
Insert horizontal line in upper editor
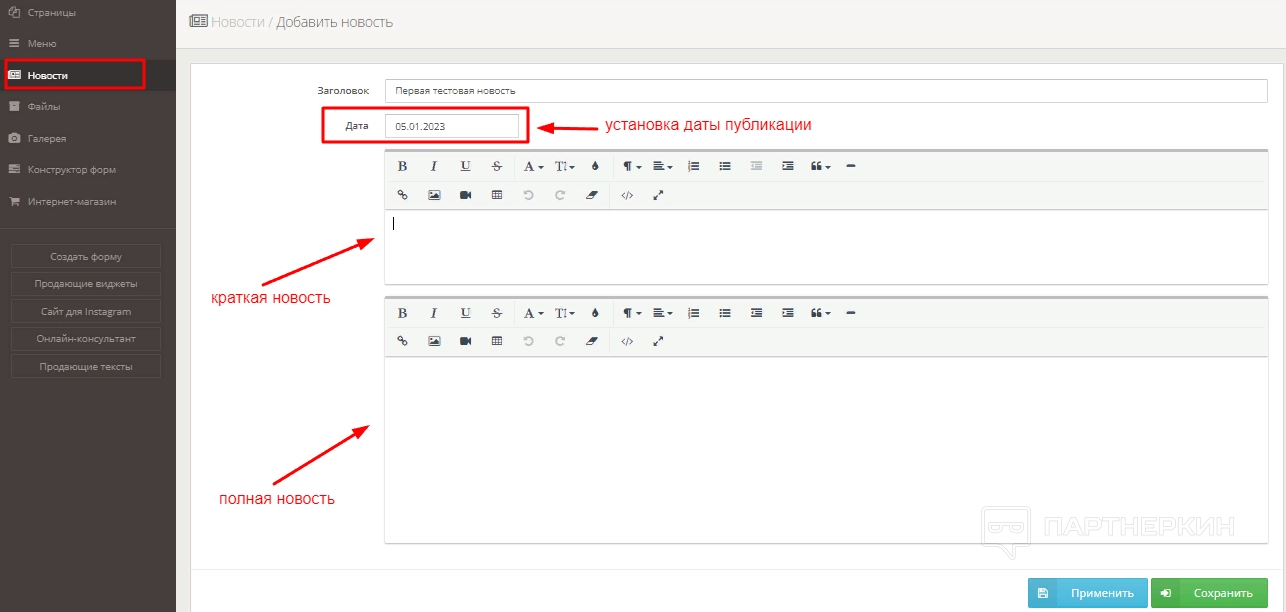[x=851, y=166]
